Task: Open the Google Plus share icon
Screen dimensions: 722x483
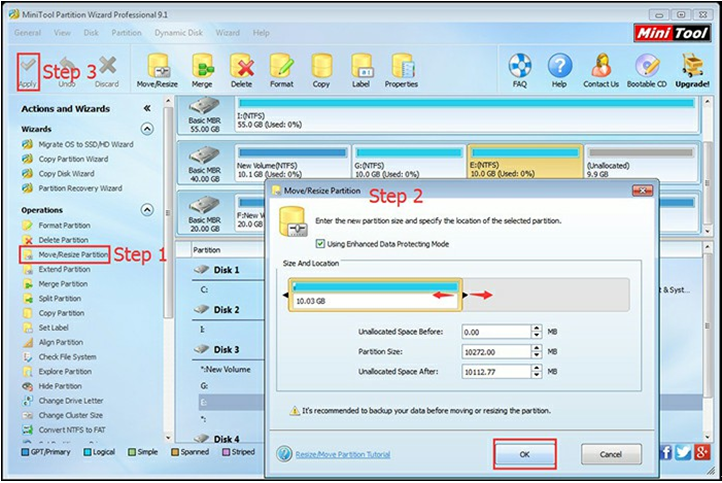Action: [702, 452]
